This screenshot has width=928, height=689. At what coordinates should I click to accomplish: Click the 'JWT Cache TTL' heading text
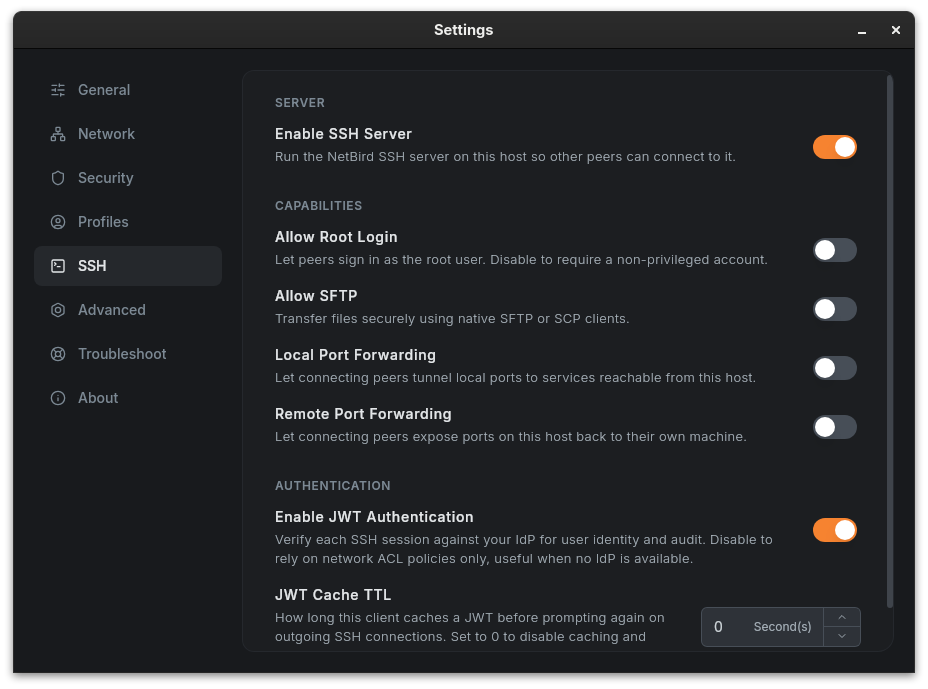click(333, 595)
